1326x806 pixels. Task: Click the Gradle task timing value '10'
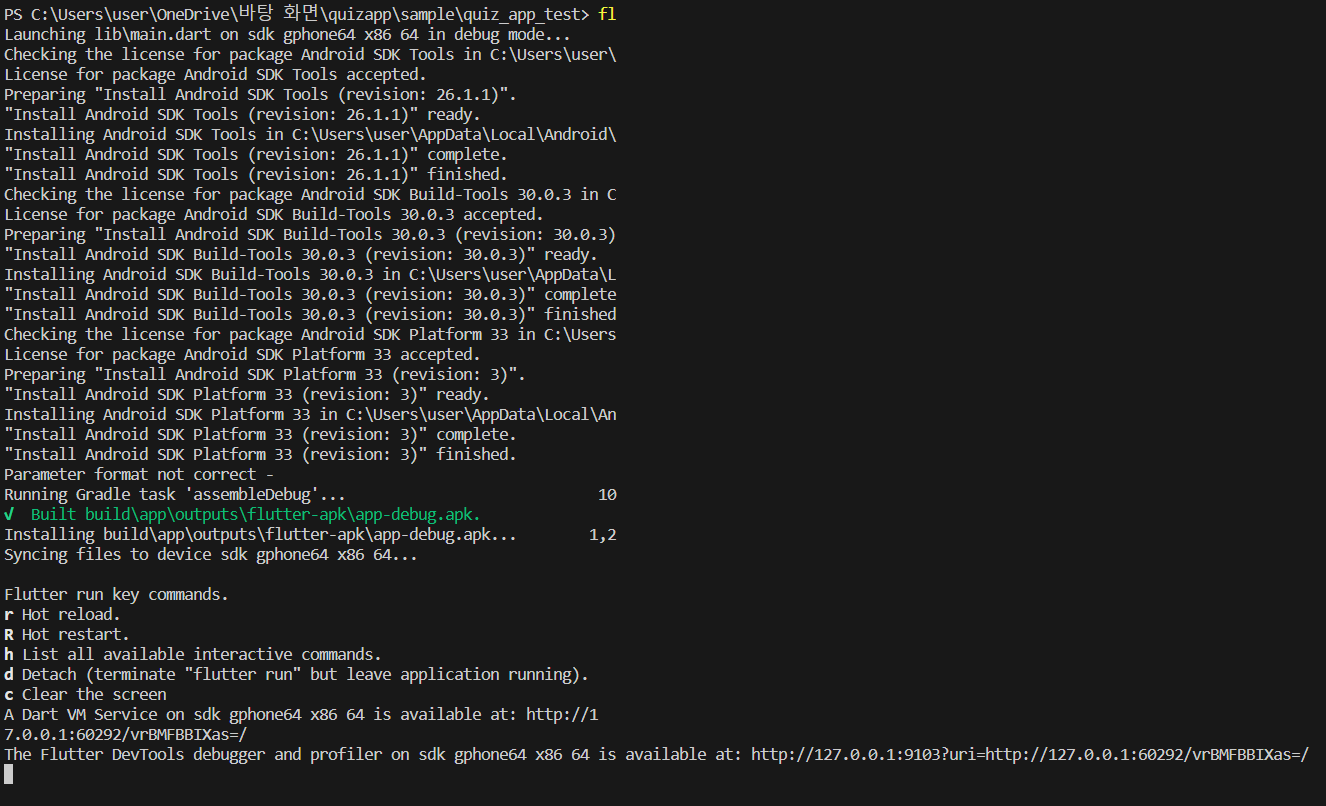[x=607, y=494]
